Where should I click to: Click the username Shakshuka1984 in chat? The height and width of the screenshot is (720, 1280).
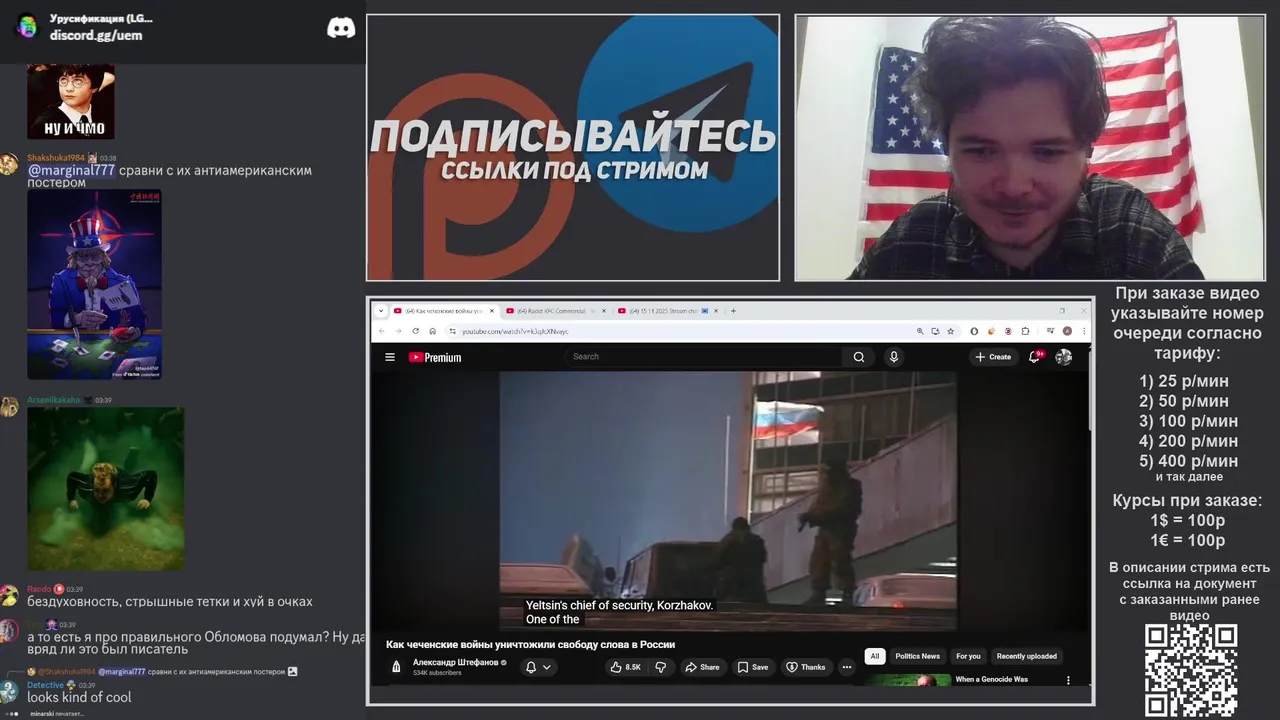point(56,158)
